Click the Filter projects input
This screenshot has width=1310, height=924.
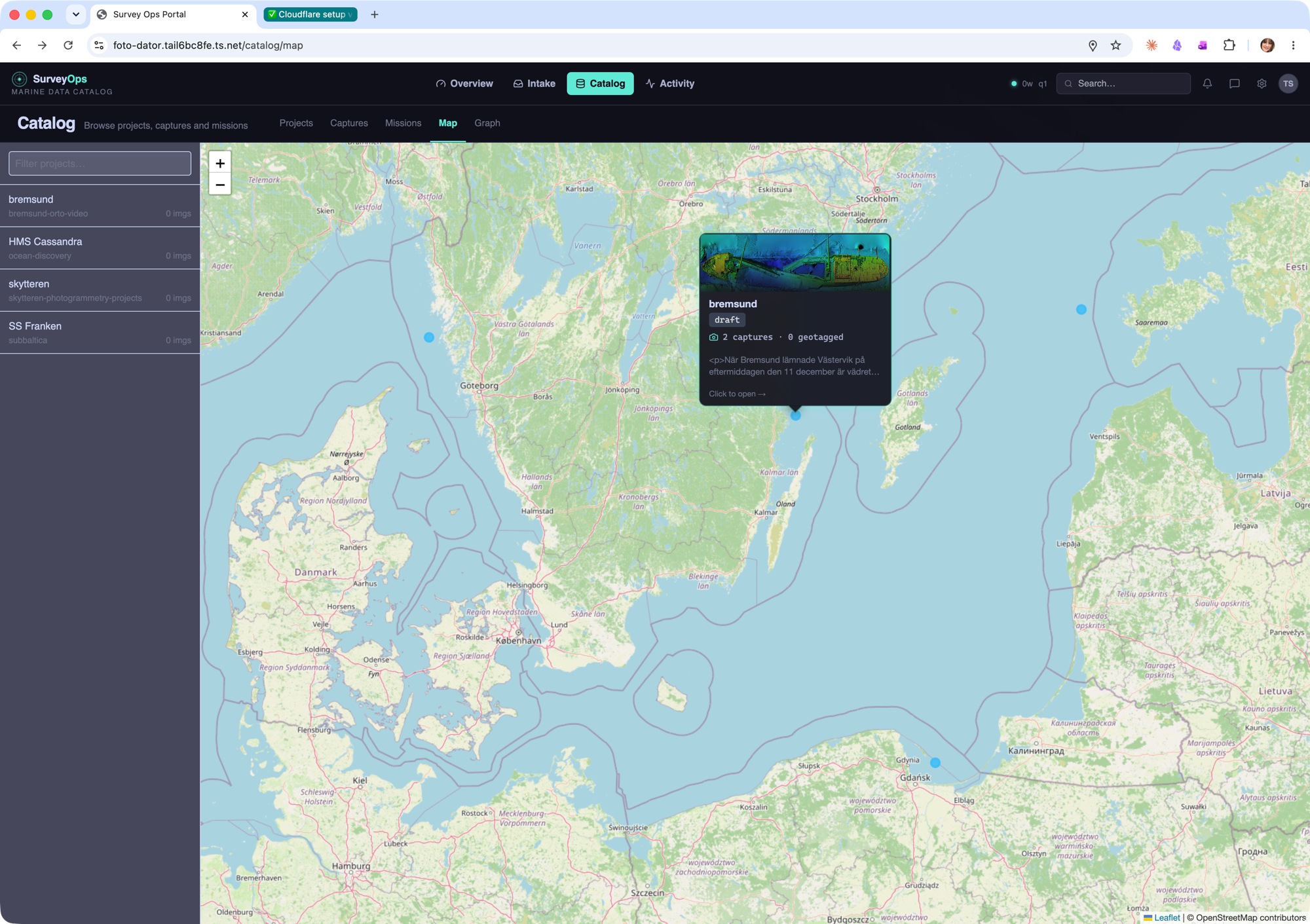[100, 164]
